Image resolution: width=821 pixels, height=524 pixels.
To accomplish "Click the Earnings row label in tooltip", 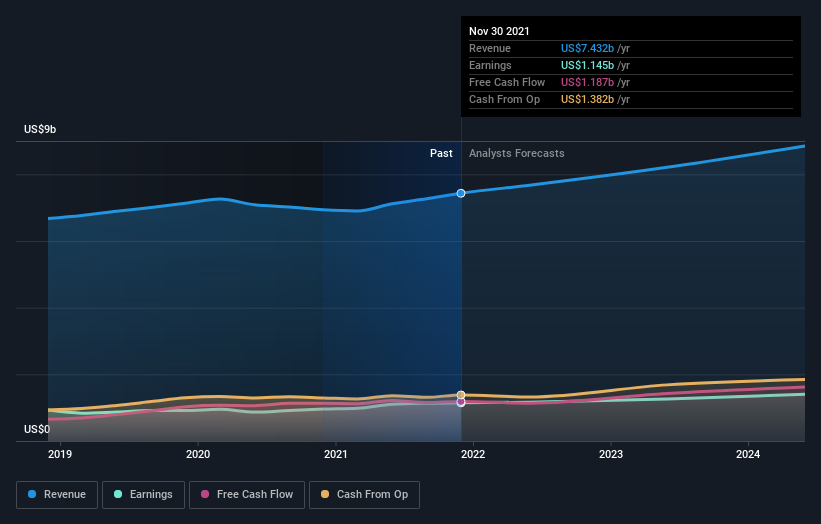I will pos(490,65).
